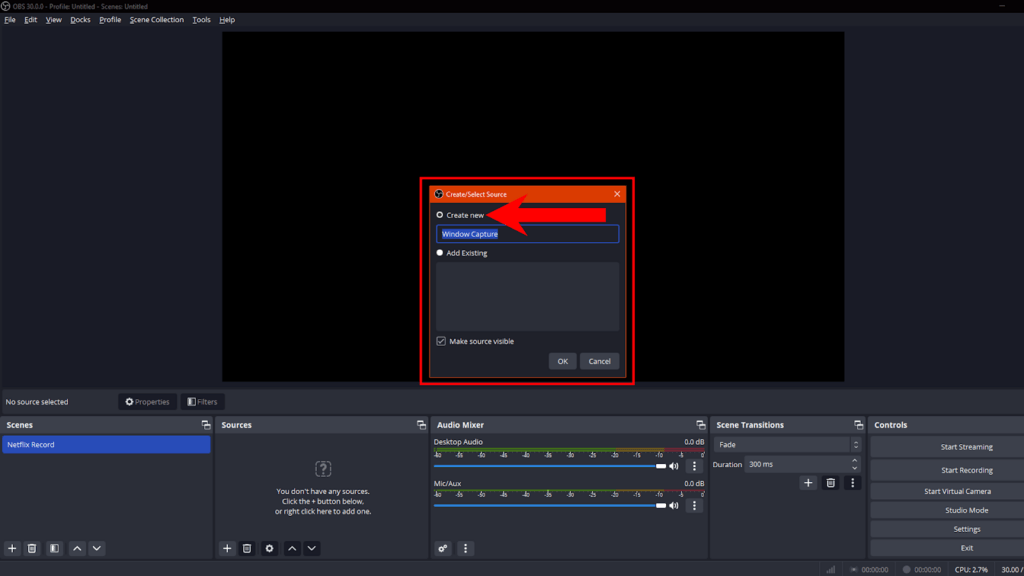Pop out the Sources dock

[421, 425]
